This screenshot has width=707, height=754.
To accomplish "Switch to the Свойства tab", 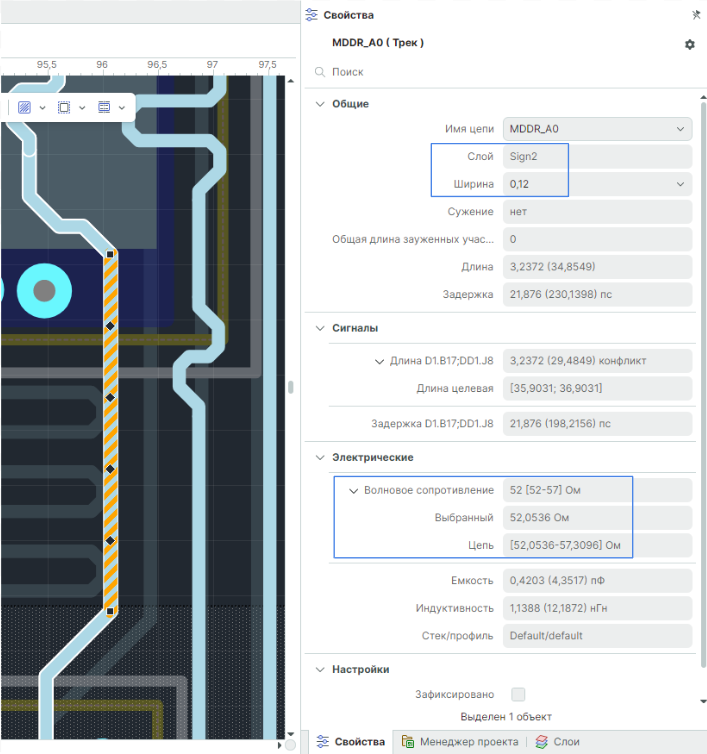I will click(351, 741).
